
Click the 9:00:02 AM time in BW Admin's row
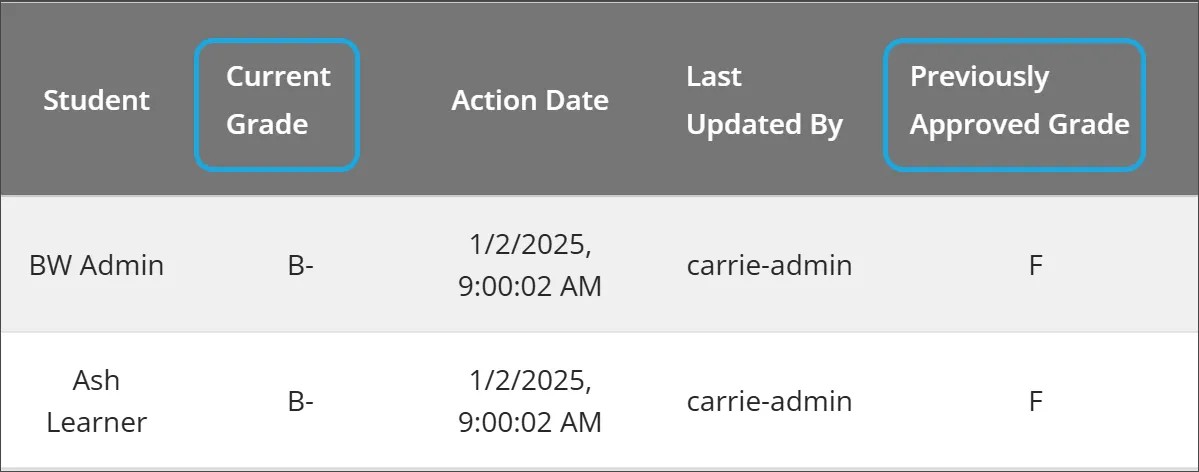530,287
